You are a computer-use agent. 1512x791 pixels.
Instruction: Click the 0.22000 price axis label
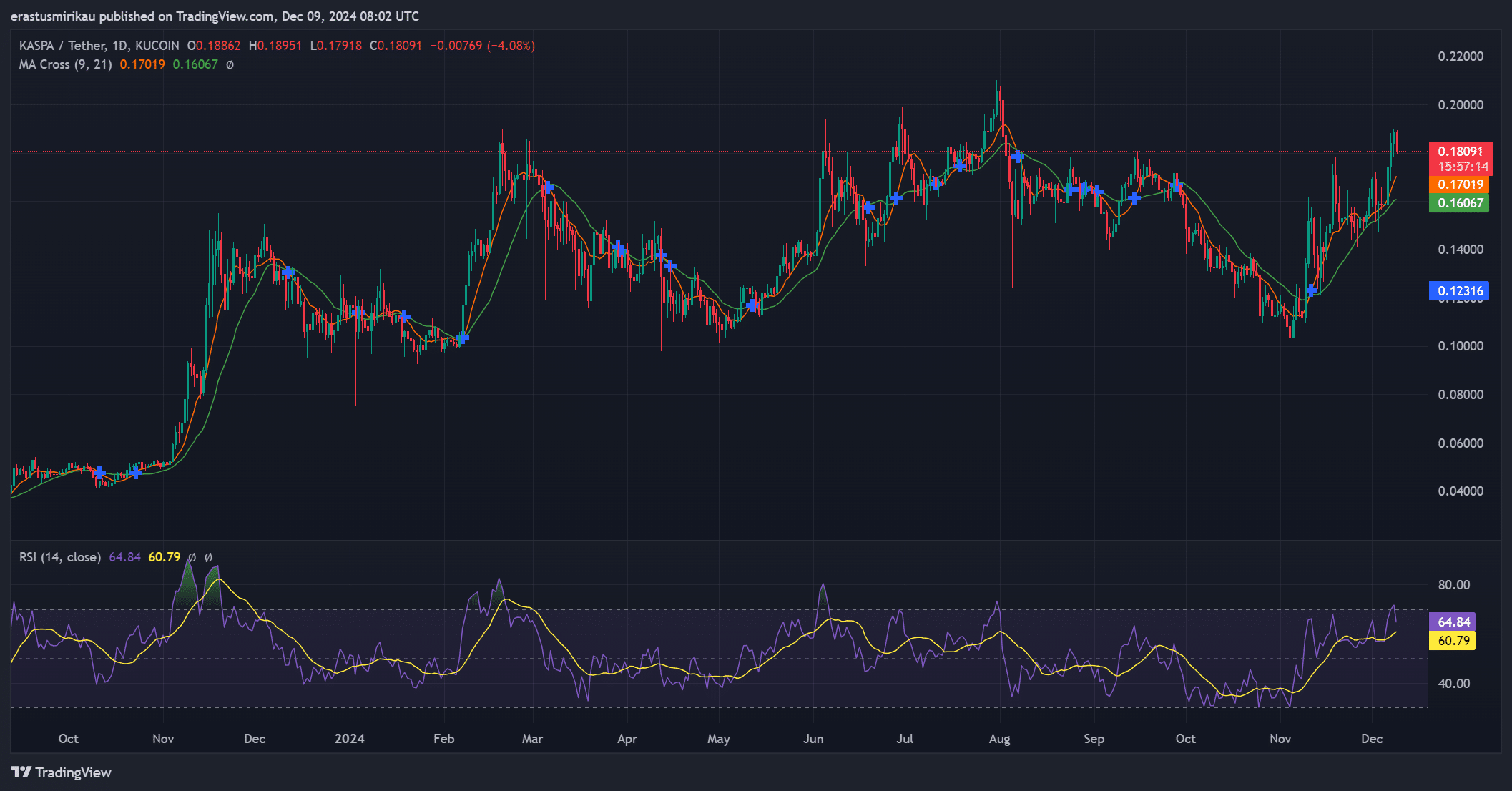pos(1461,56)
